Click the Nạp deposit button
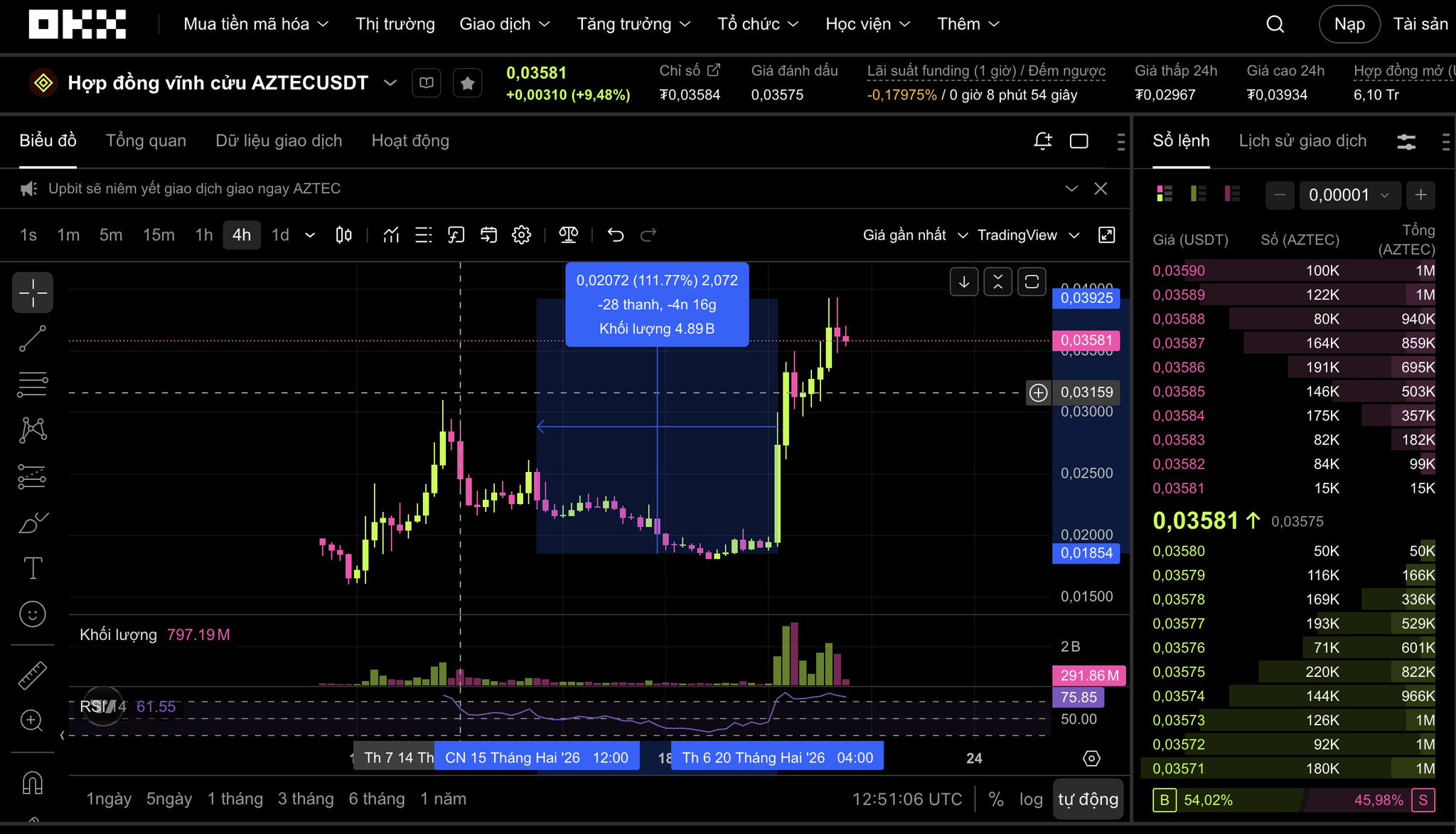This screenshot has width=1456, height=834. tap(1349, 24)
